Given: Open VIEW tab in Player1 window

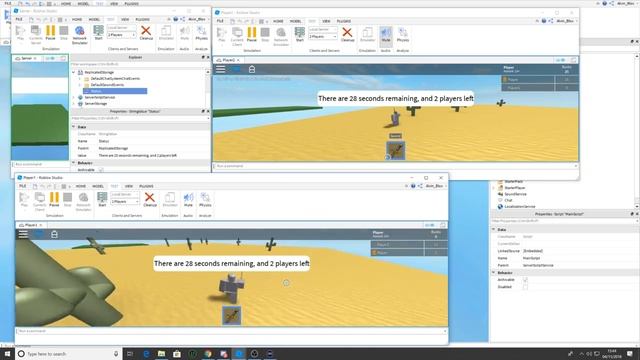Looking at the screenshot, I should tap(129, 186).
